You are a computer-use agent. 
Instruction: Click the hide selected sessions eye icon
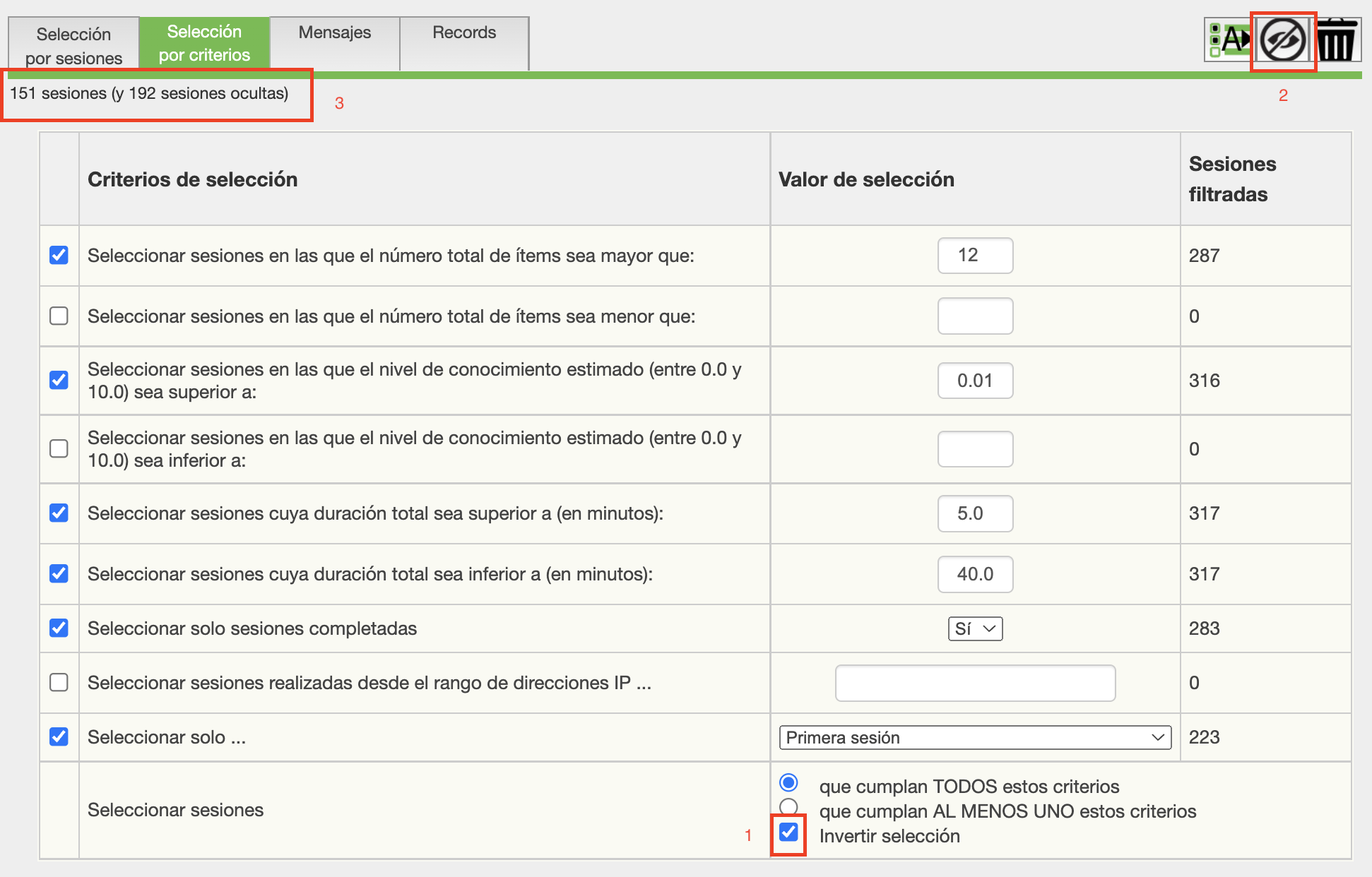pyautogui.click(x=1282, y=40)
